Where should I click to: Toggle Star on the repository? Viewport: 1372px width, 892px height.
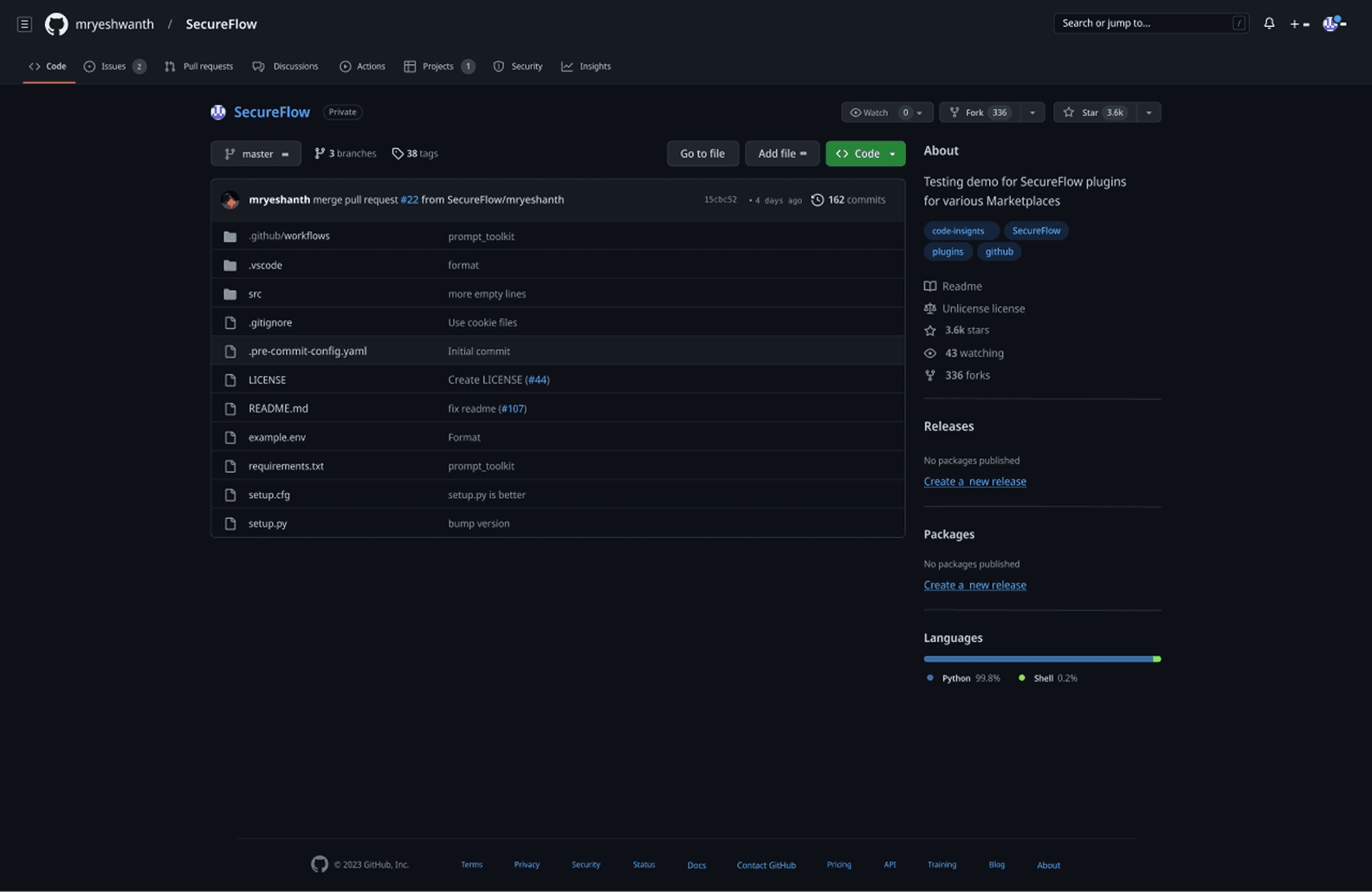tap(1094, 113)
